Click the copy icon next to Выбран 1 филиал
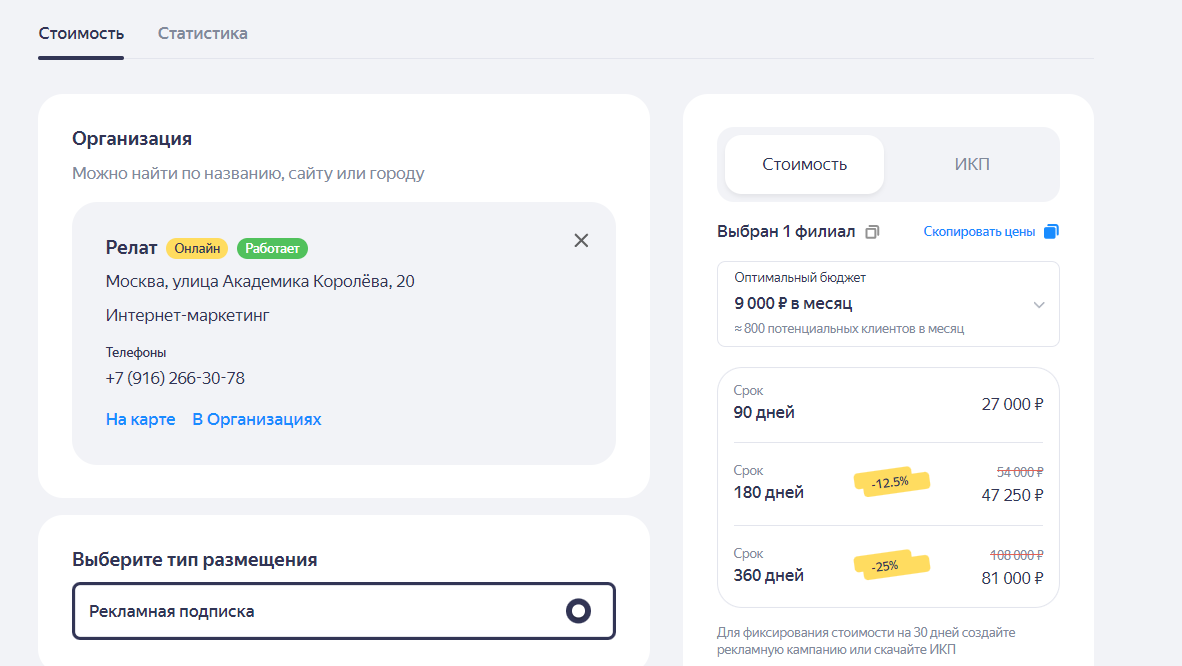 tap(872, 232)
